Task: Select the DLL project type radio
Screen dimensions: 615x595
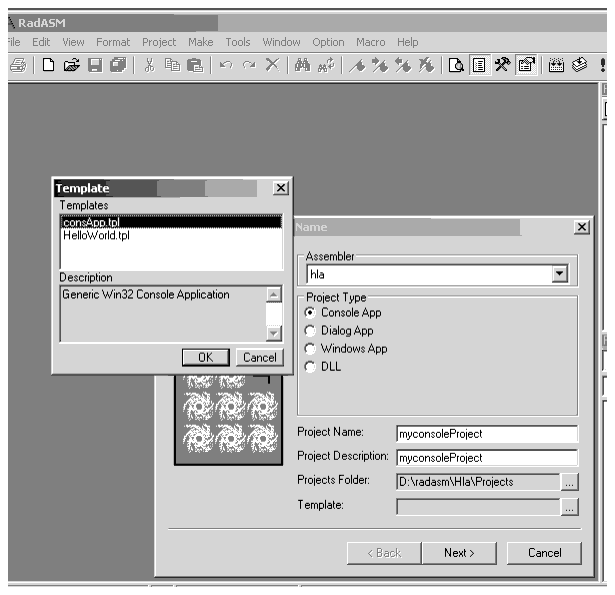Action: pos(310,367)
